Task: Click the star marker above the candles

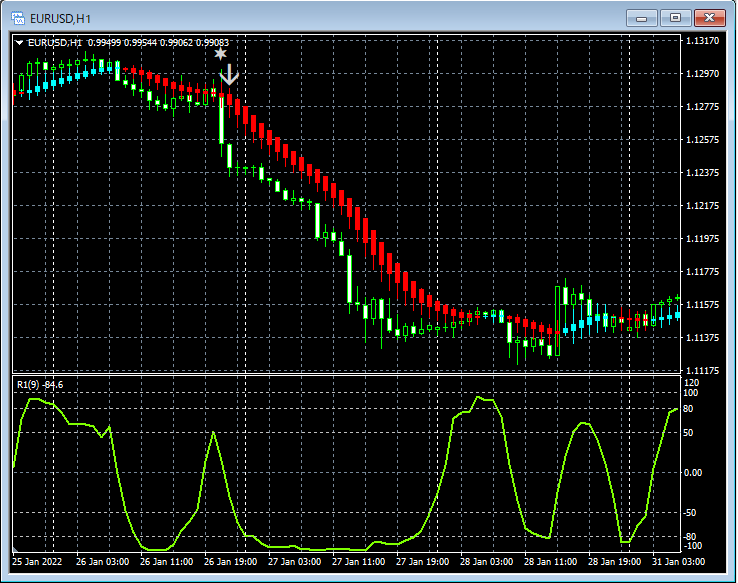Action: click(x=220, y=54)
